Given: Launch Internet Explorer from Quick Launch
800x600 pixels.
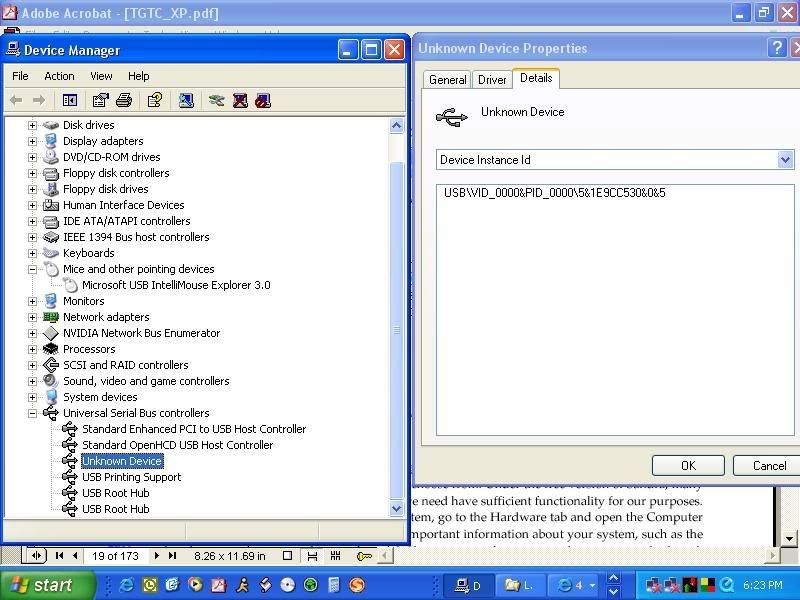Looking at the screenshot, I should (126, 585).
